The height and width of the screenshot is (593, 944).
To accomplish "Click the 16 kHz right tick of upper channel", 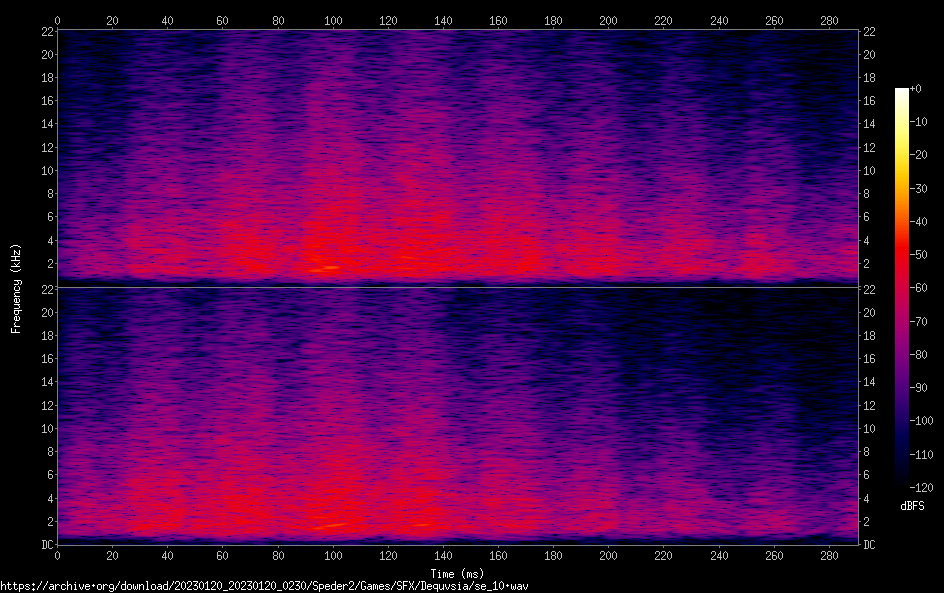I will tap(870, 101).
